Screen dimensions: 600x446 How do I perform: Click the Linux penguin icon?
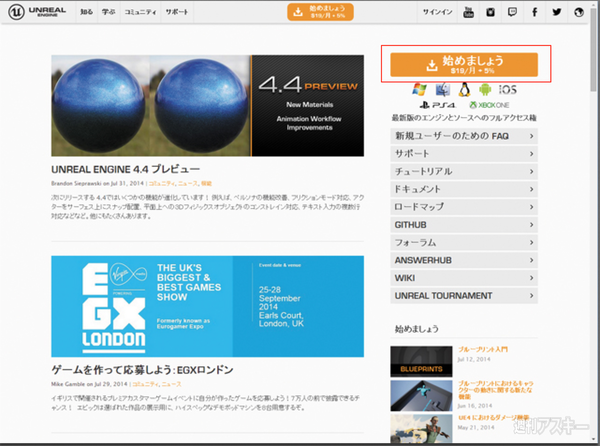[x=464, y=90]
